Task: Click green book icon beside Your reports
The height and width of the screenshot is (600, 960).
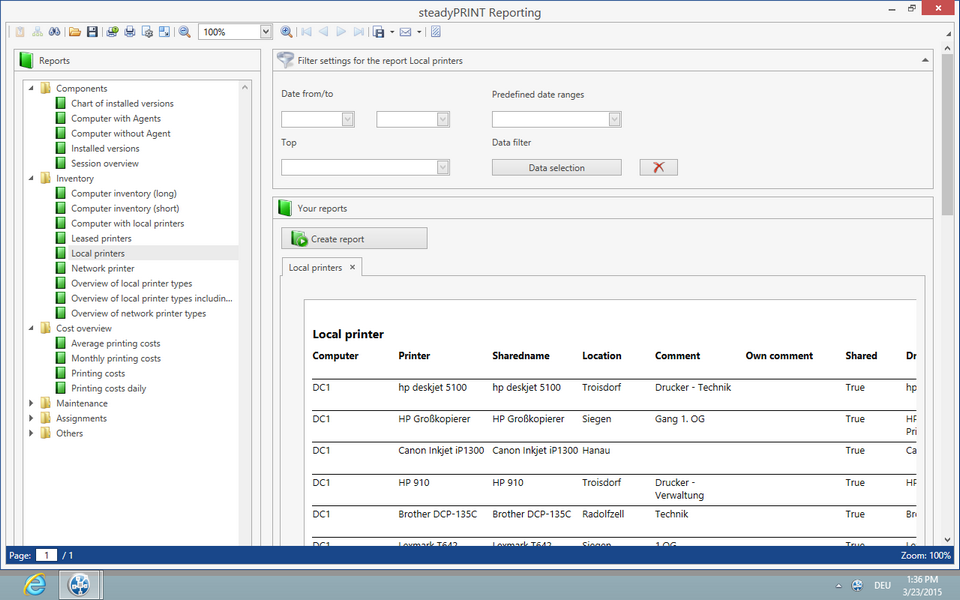Action: [285, 208]
